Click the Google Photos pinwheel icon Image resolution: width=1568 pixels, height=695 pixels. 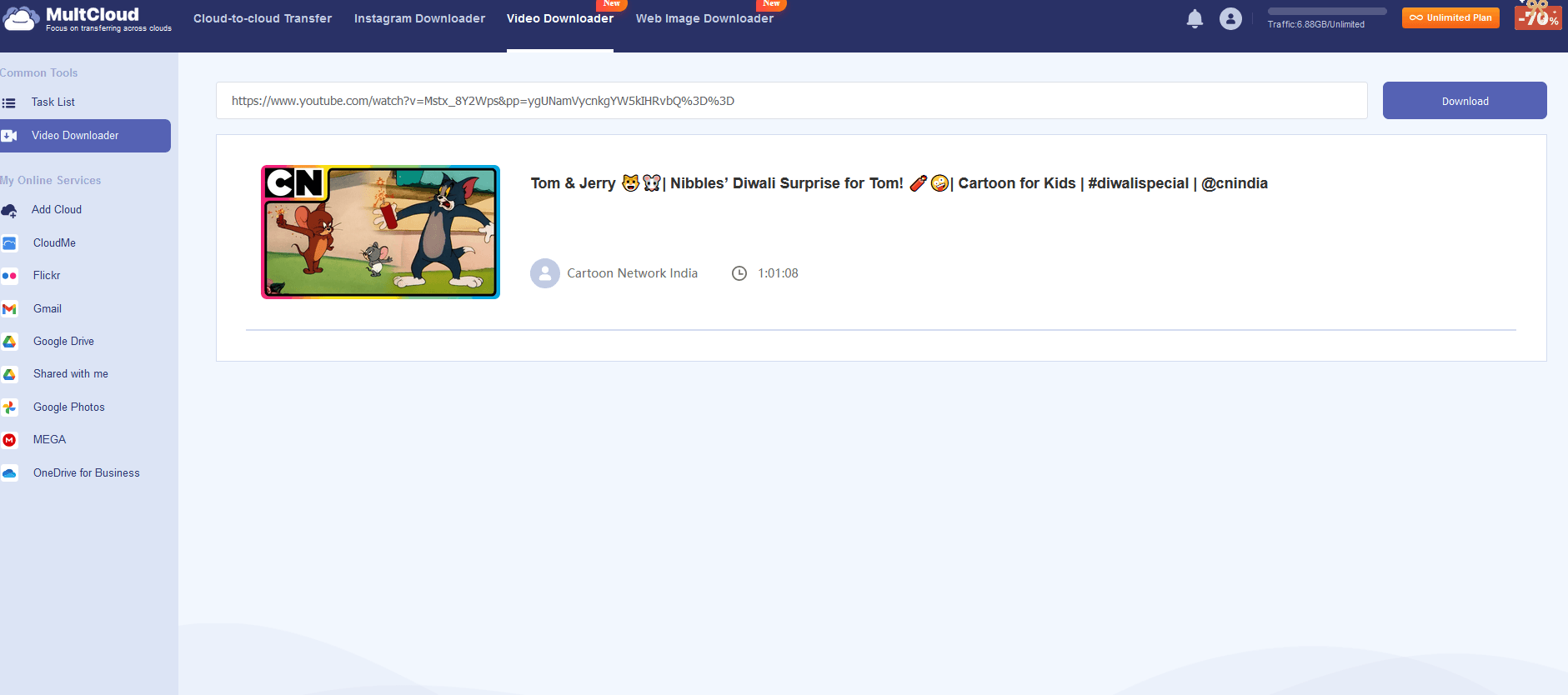[9, 407]
